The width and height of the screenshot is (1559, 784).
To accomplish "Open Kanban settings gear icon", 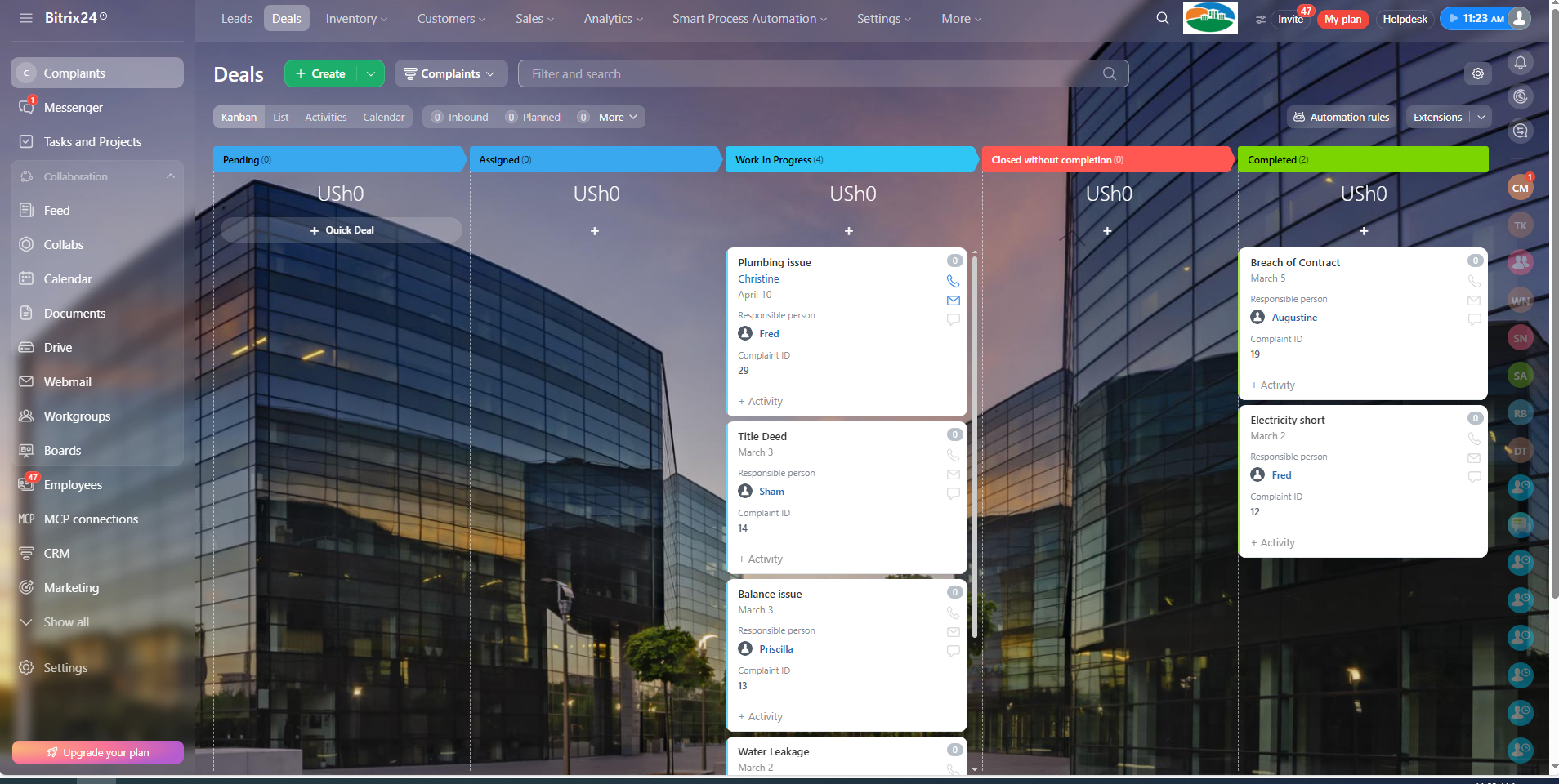I will tap(1477, 73).
